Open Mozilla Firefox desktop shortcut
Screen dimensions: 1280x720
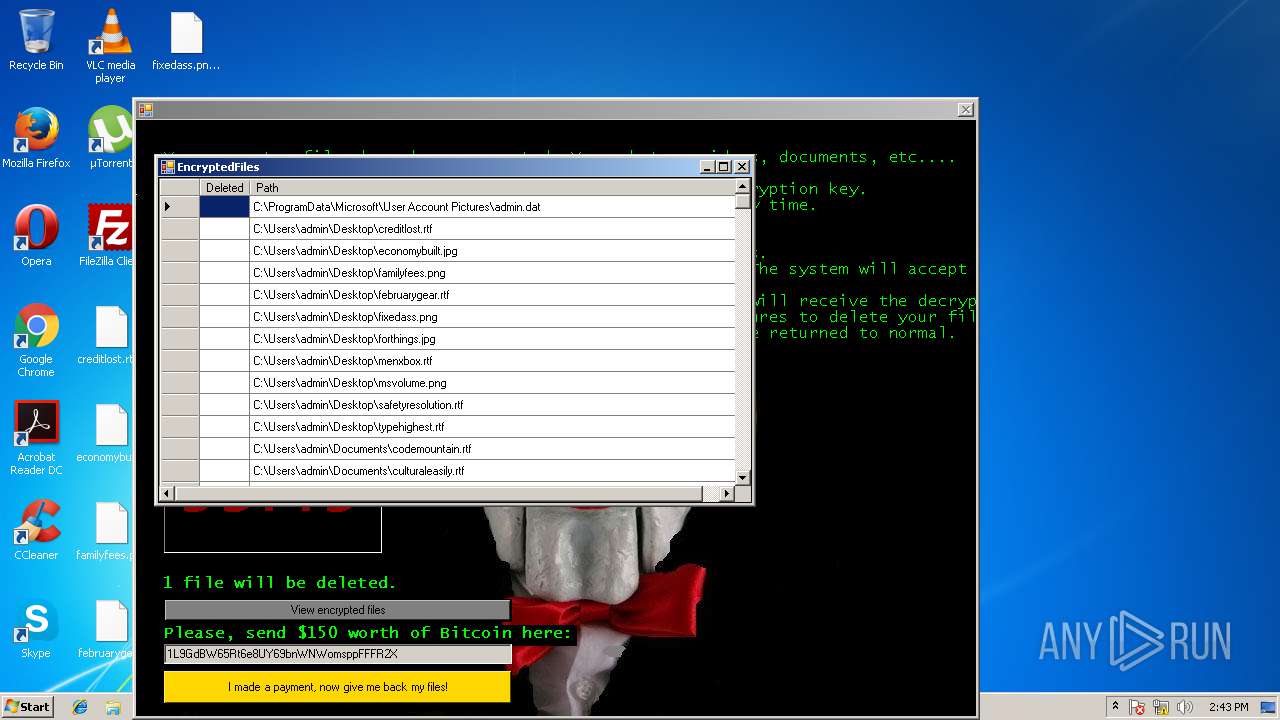coord(36,138)
